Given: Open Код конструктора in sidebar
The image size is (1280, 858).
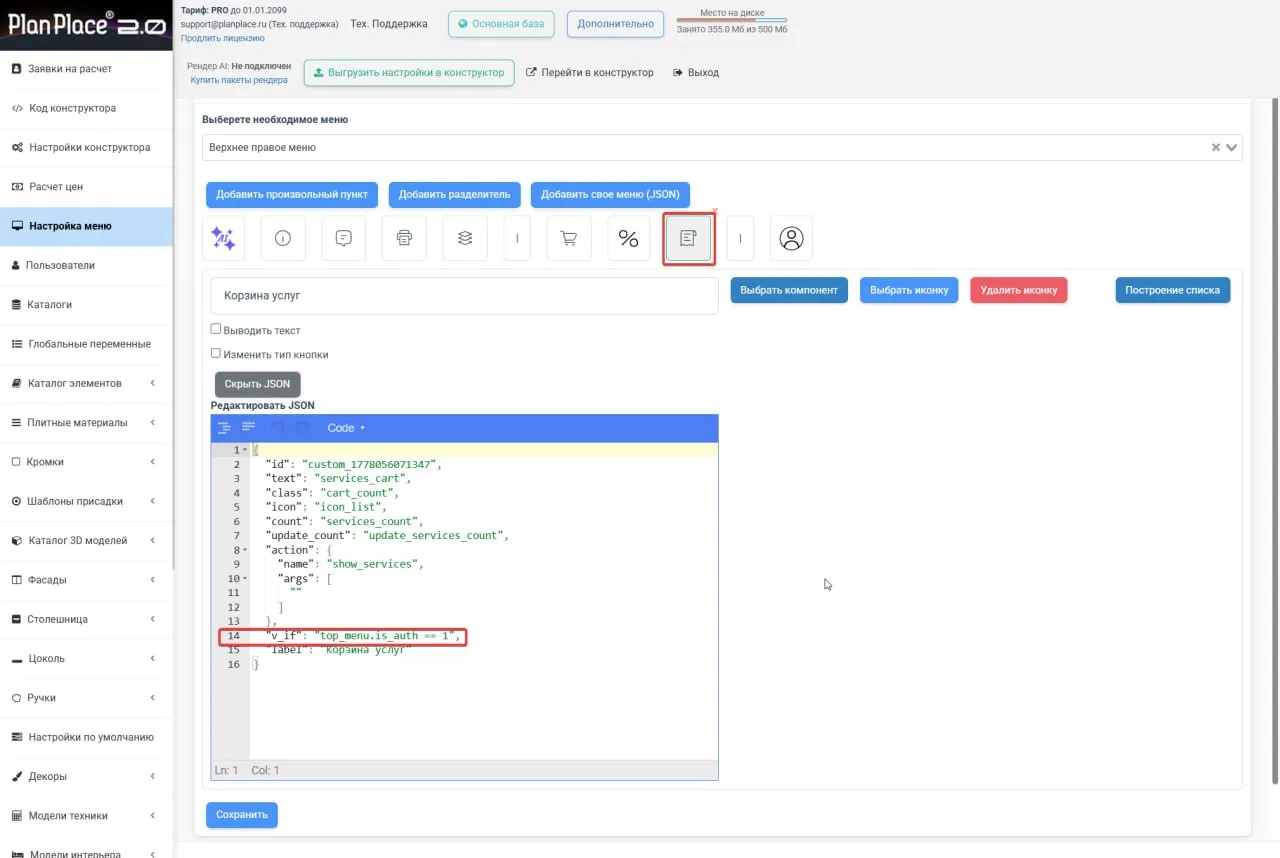Looking at the screenshot, I should (x=86, y=108).
